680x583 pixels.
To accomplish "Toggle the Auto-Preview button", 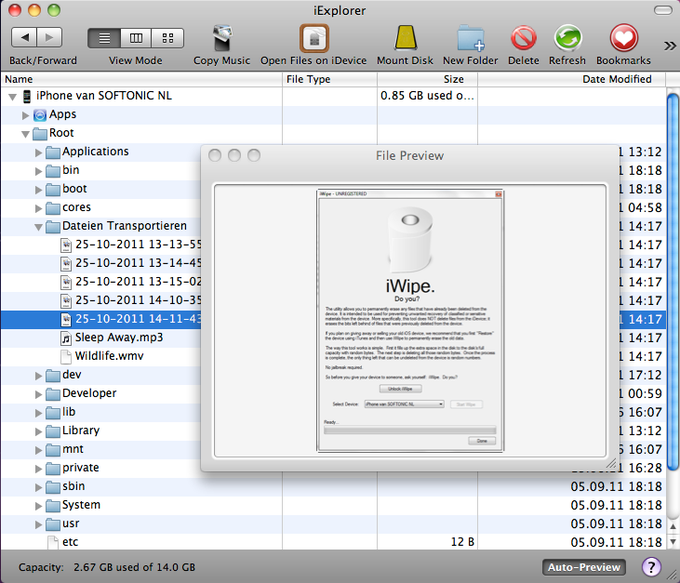I will coord(584,567).
